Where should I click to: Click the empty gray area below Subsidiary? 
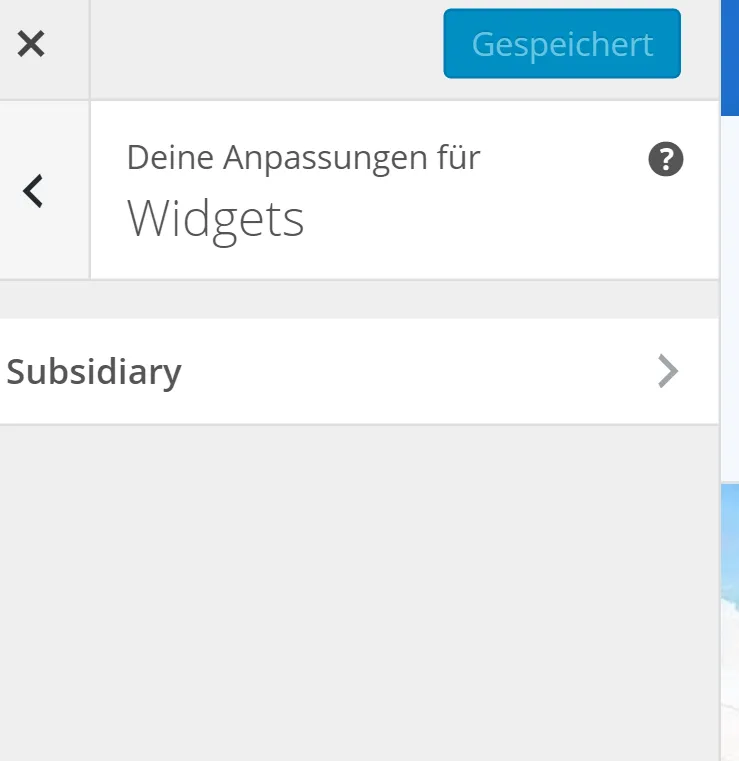tap(359, 592)
